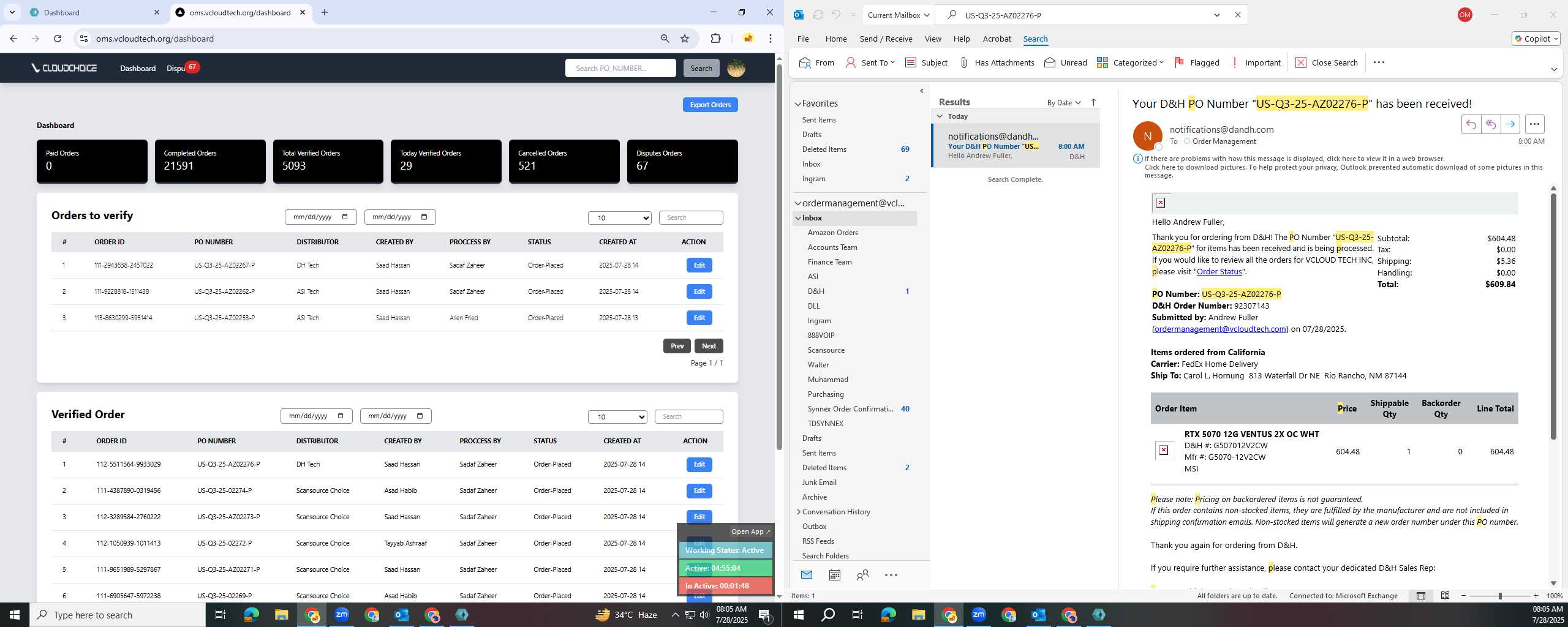This screenshot has width=1568, height=627.
Task: Open Zoom app in left taskbar
Action: [x=341, y=615]
